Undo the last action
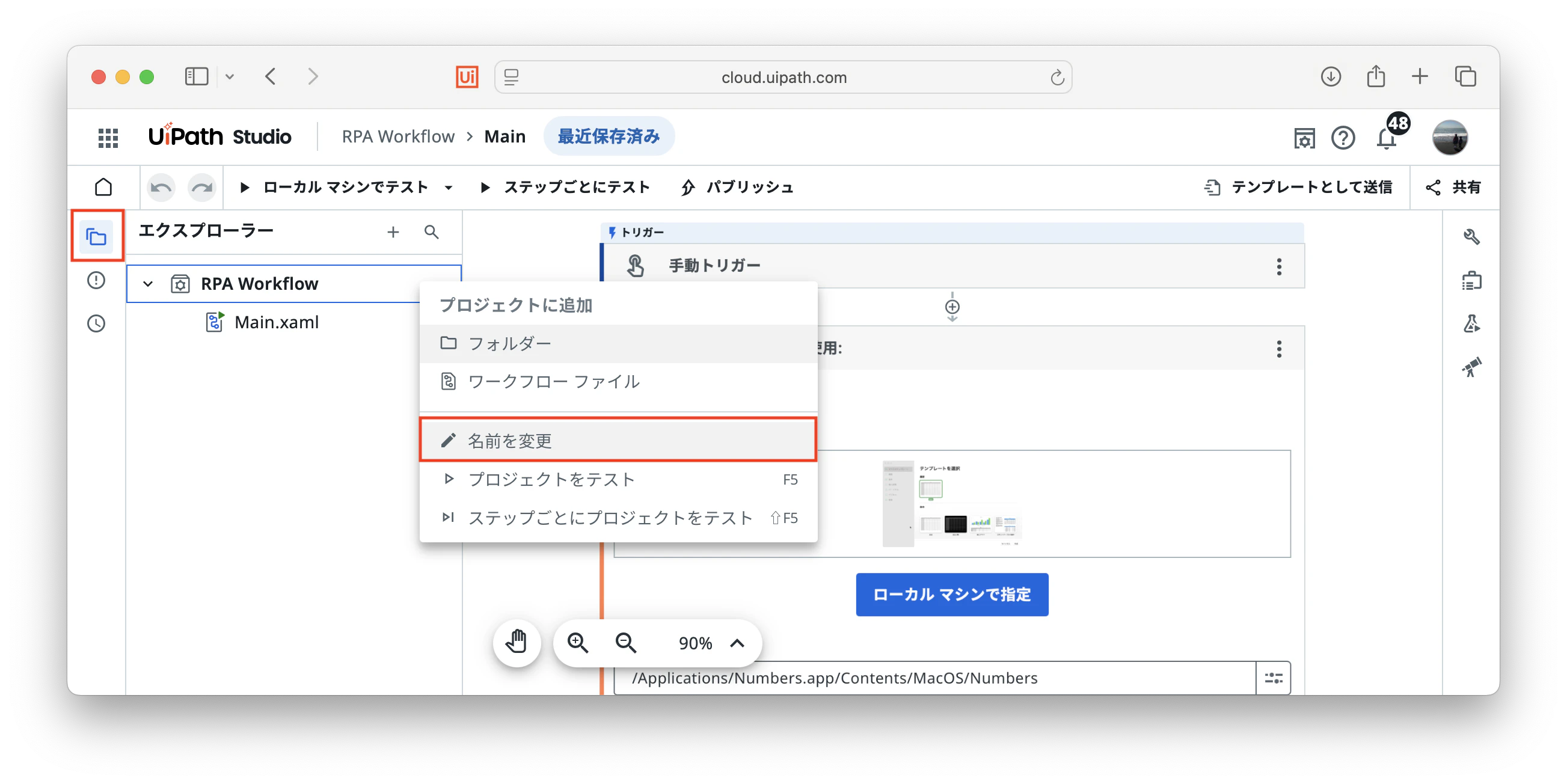The image size is (1567, 784). (x=161, y=188)
